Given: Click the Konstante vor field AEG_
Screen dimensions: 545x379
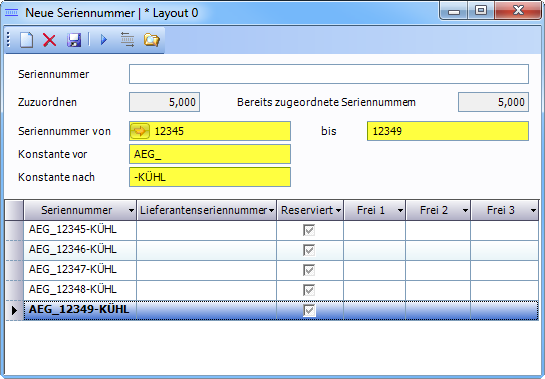Looking at the screenshot, I should point(210,154).
